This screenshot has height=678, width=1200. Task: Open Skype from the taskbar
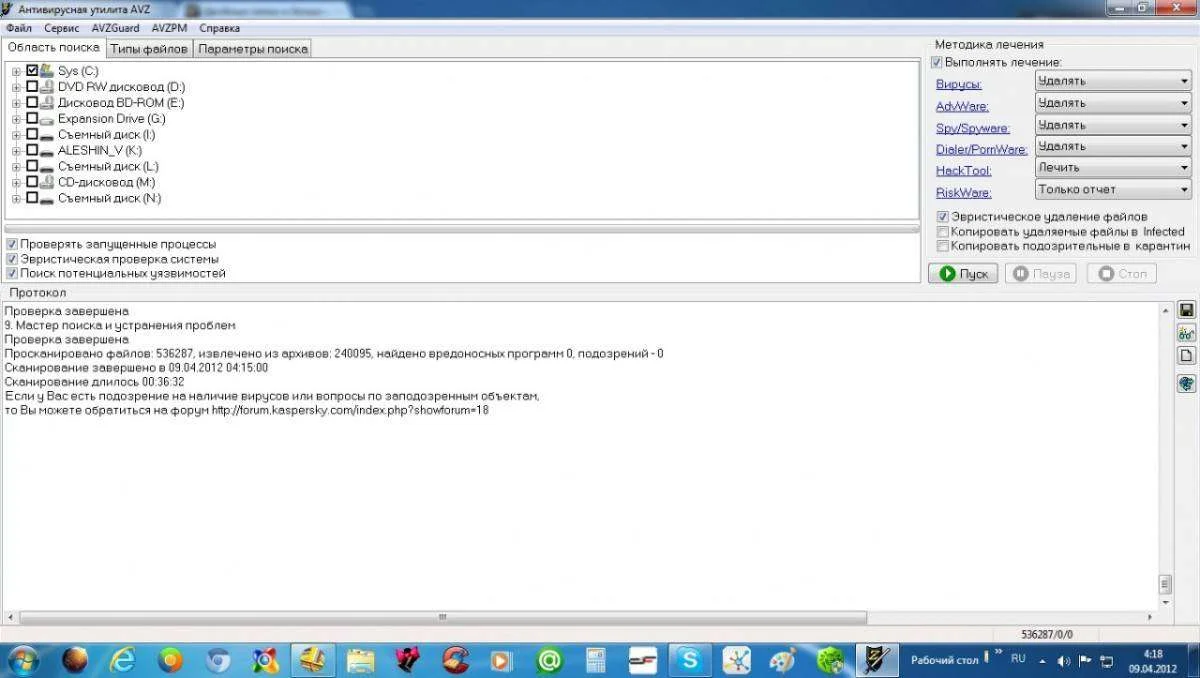tap(689, 660)
